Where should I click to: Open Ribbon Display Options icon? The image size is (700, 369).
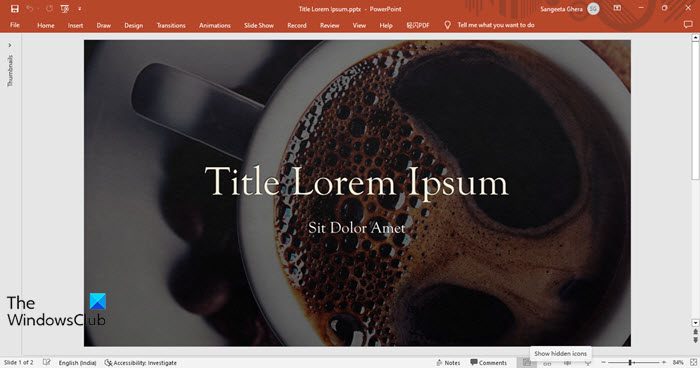617,8
